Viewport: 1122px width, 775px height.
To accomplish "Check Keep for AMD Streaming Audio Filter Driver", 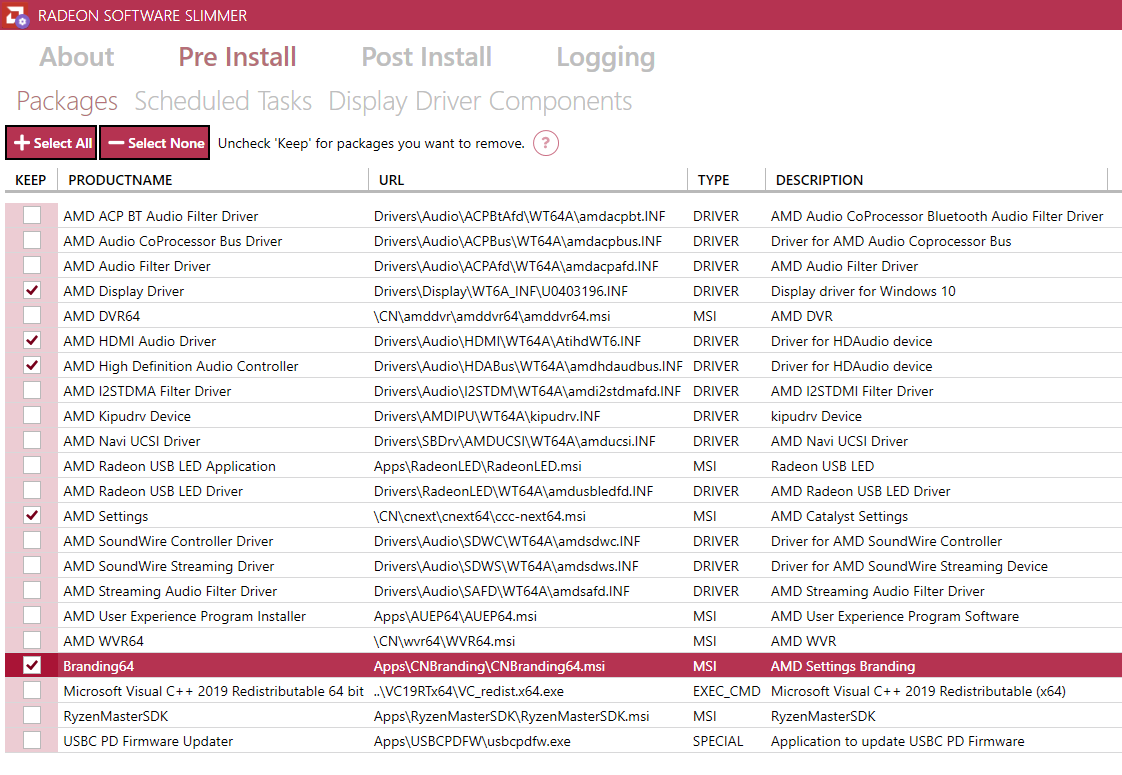I will pos(31,590).
